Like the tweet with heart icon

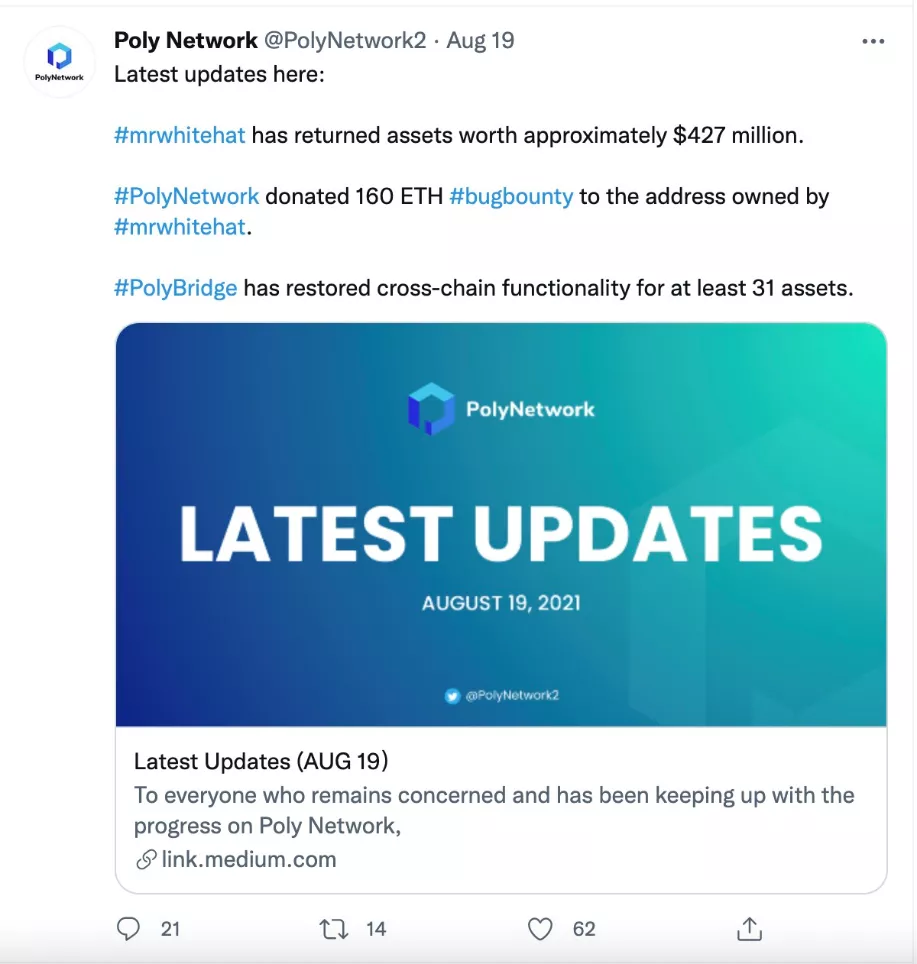540,929
